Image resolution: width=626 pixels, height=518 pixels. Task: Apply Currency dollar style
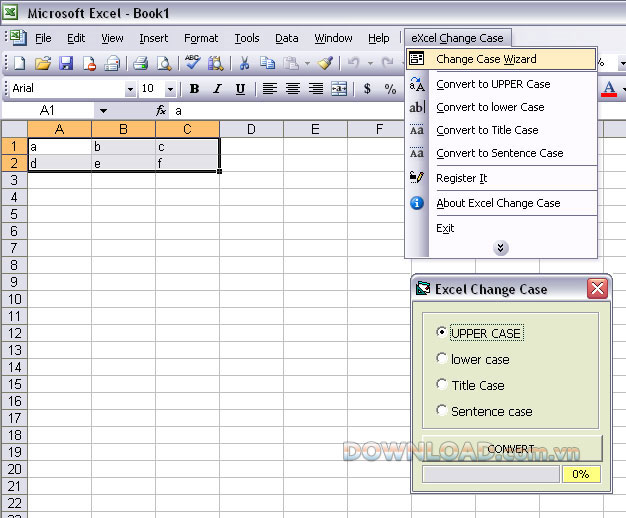[x=367, y=89]
